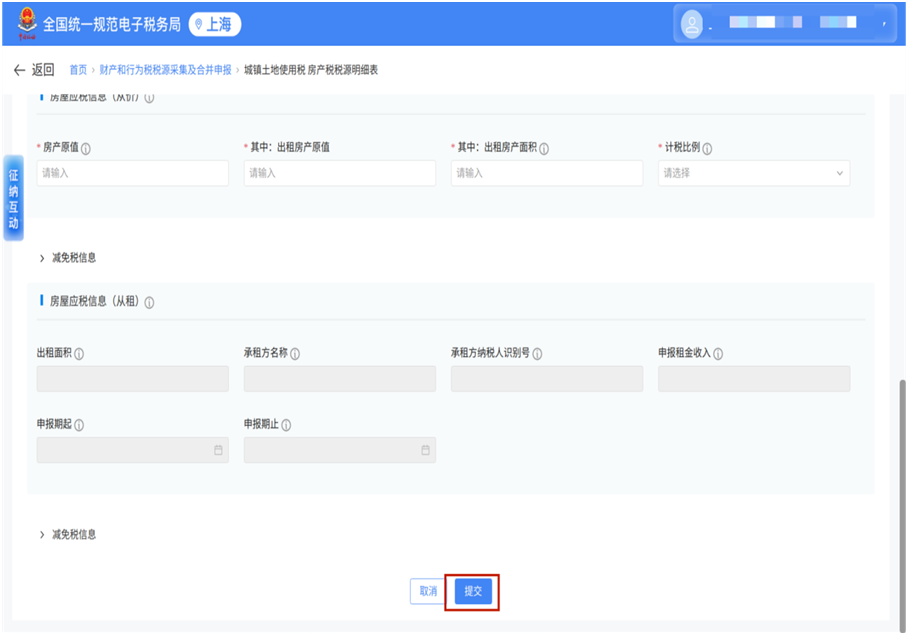Expand the first 减免税信息 section

coord(68,258)
